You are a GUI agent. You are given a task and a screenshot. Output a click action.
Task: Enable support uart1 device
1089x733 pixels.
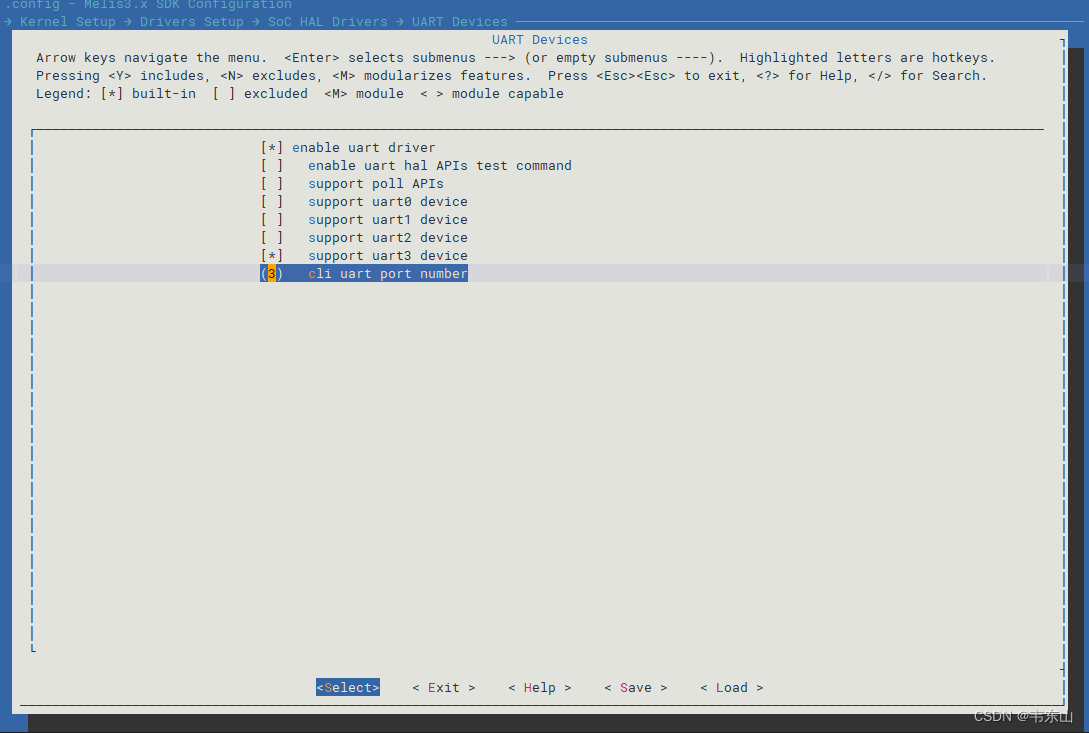tap(272, 220)
